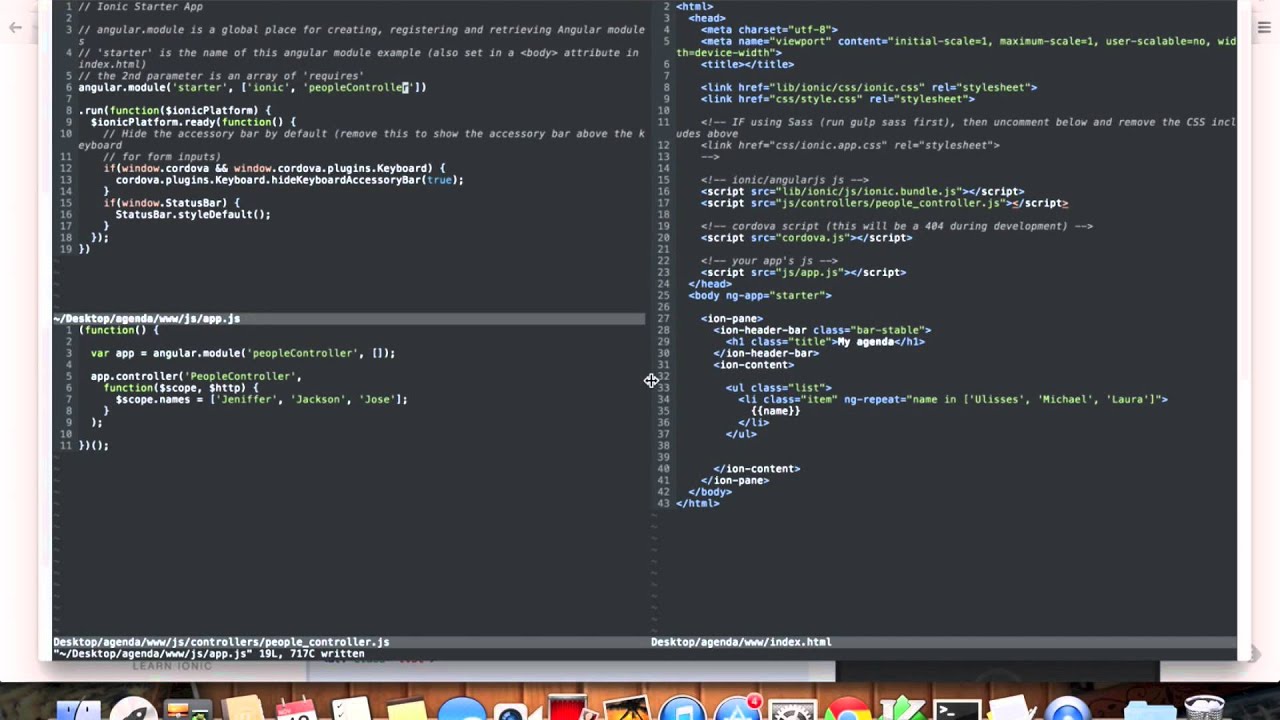This screenshot has width=1280, height=720.
Task: Click the browser back arrow behind editor
Action: tap(15, 27)
